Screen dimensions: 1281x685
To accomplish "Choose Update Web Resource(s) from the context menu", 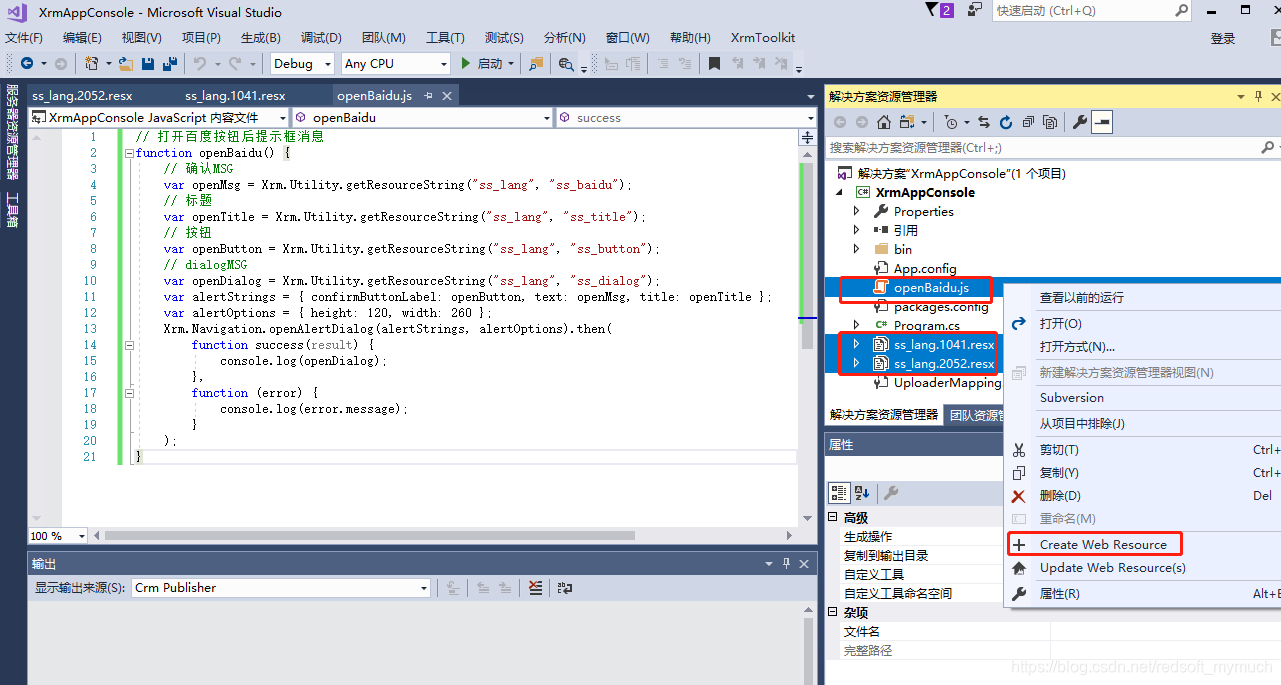I will coord(1113,568).
